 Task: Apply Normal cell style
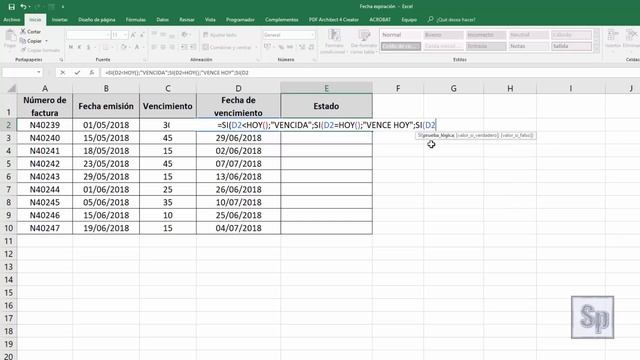tap(401, 35)
